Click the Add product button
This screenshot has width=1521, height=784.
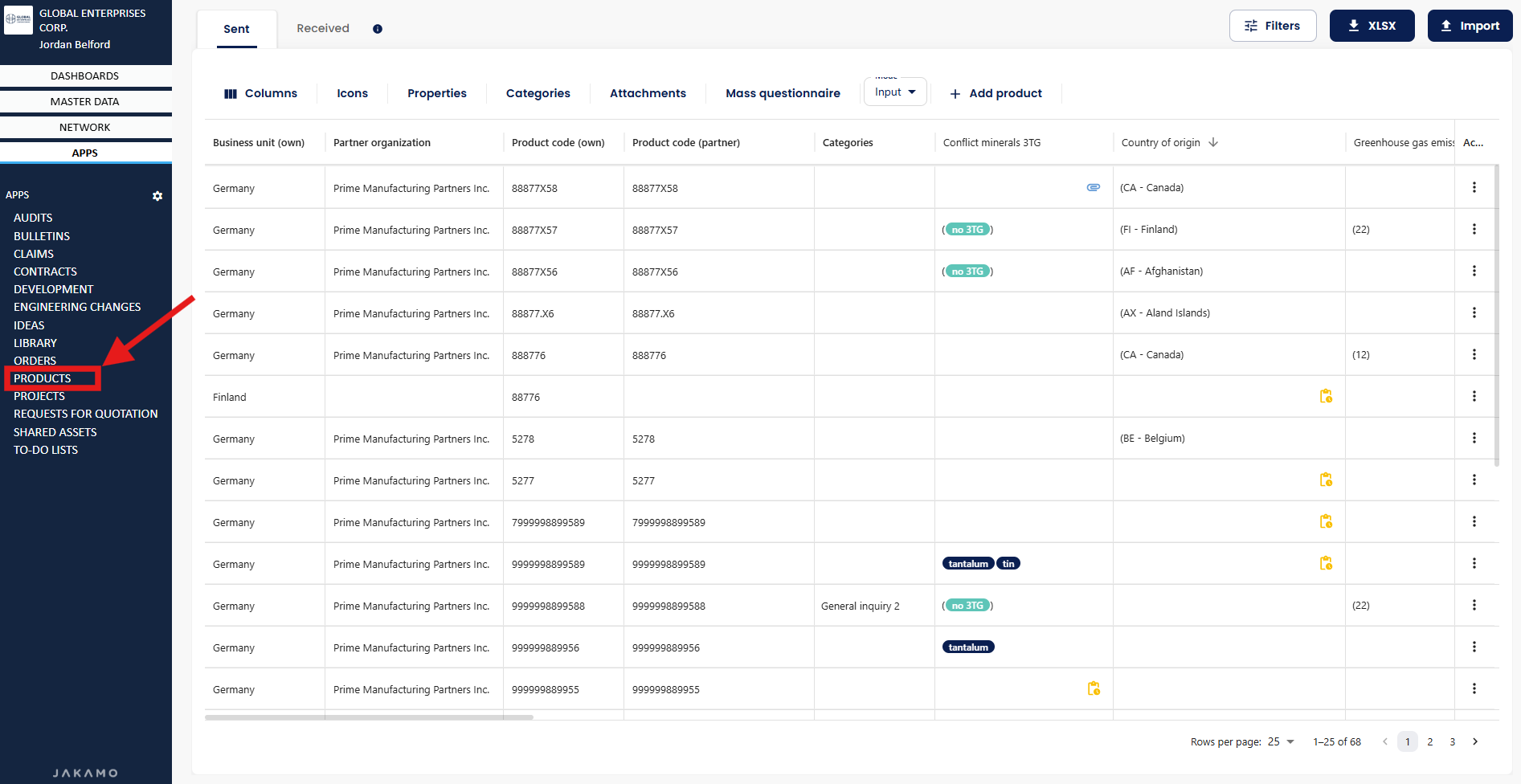point(996,93)
